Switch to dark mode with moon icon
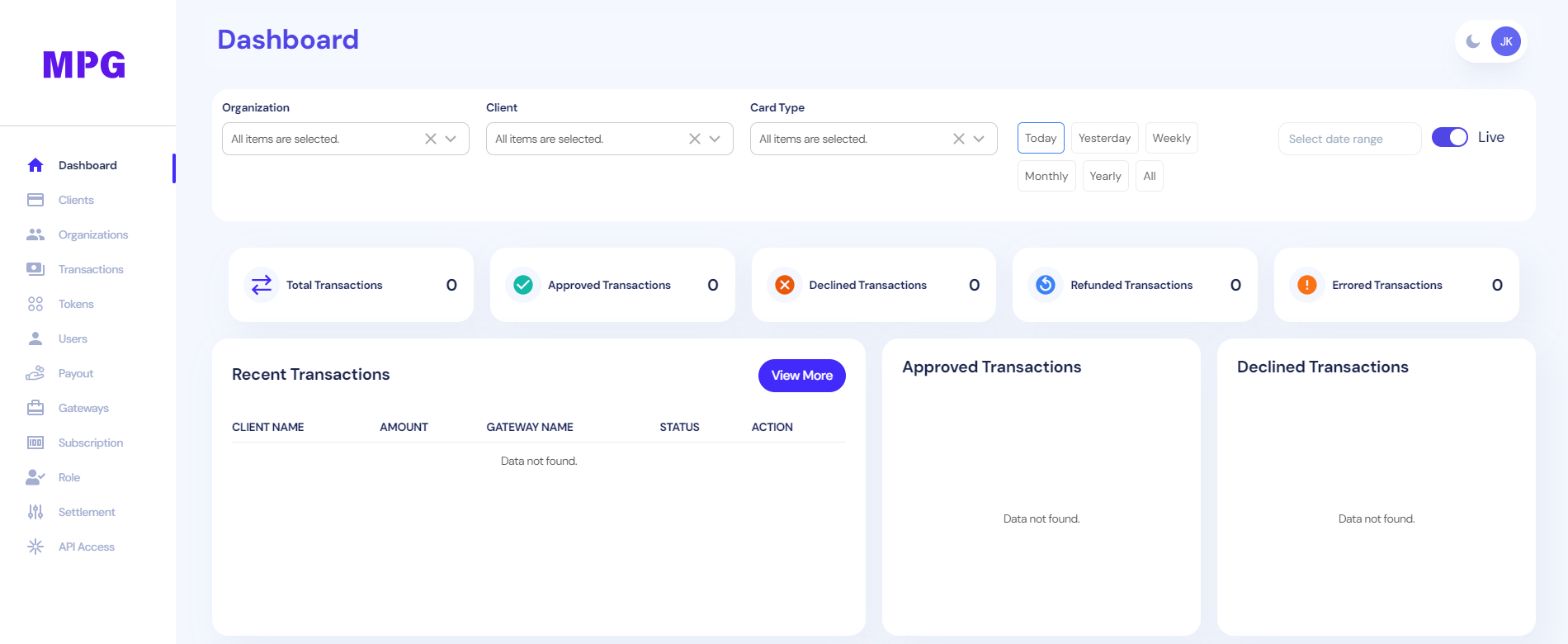 pyautogui.click(x=1473, y=41)
